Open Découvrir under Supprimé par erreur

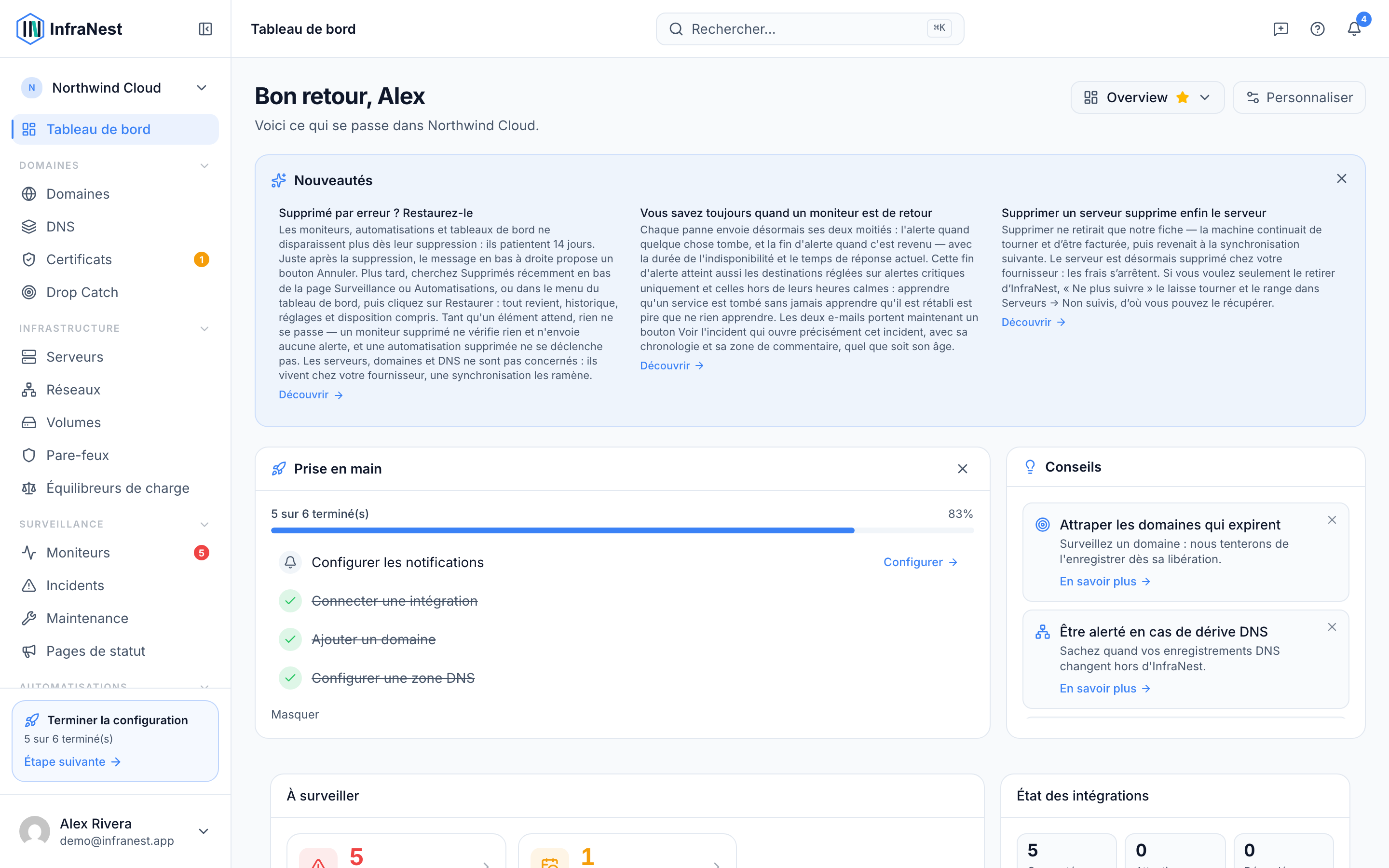(311, 394)
